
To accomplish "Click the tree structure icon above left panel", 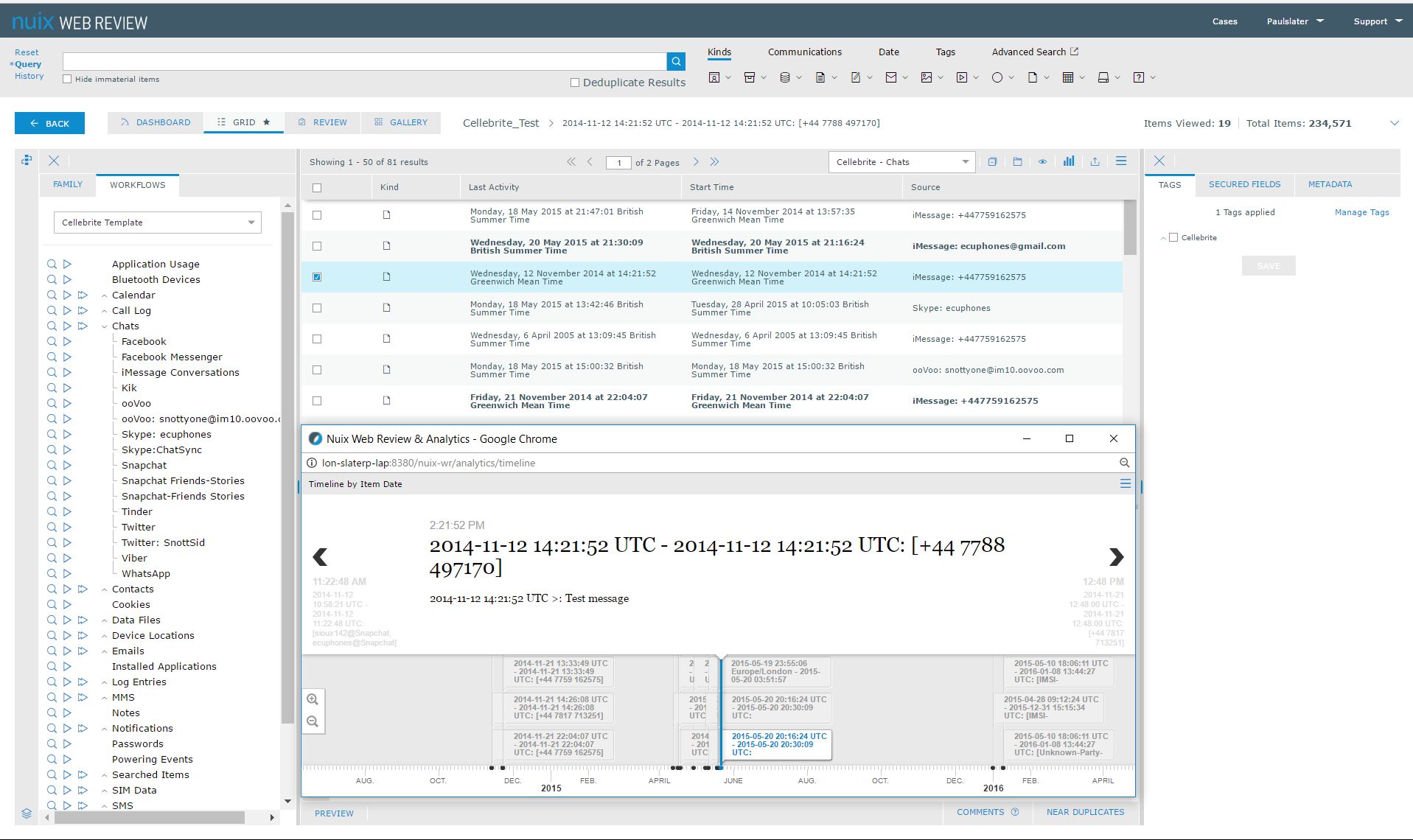I will point(27,160).
